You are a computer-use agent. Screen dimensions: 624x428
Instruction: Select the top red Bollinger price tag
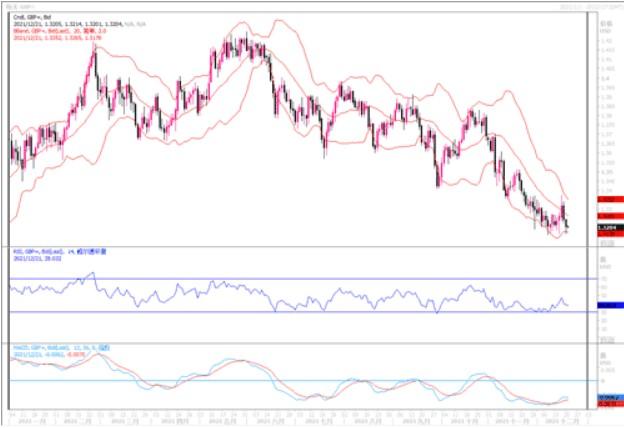pos(605,200)
